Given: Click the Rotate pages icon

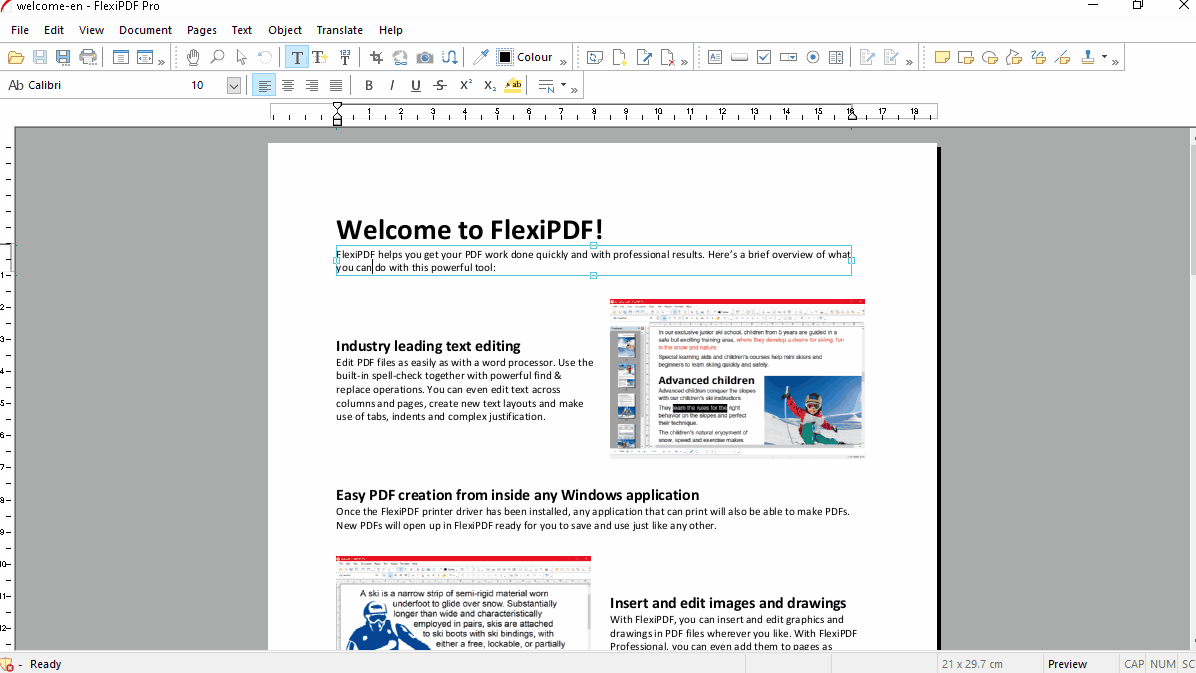Looking at the screenshot, I should tap(595, 57).
